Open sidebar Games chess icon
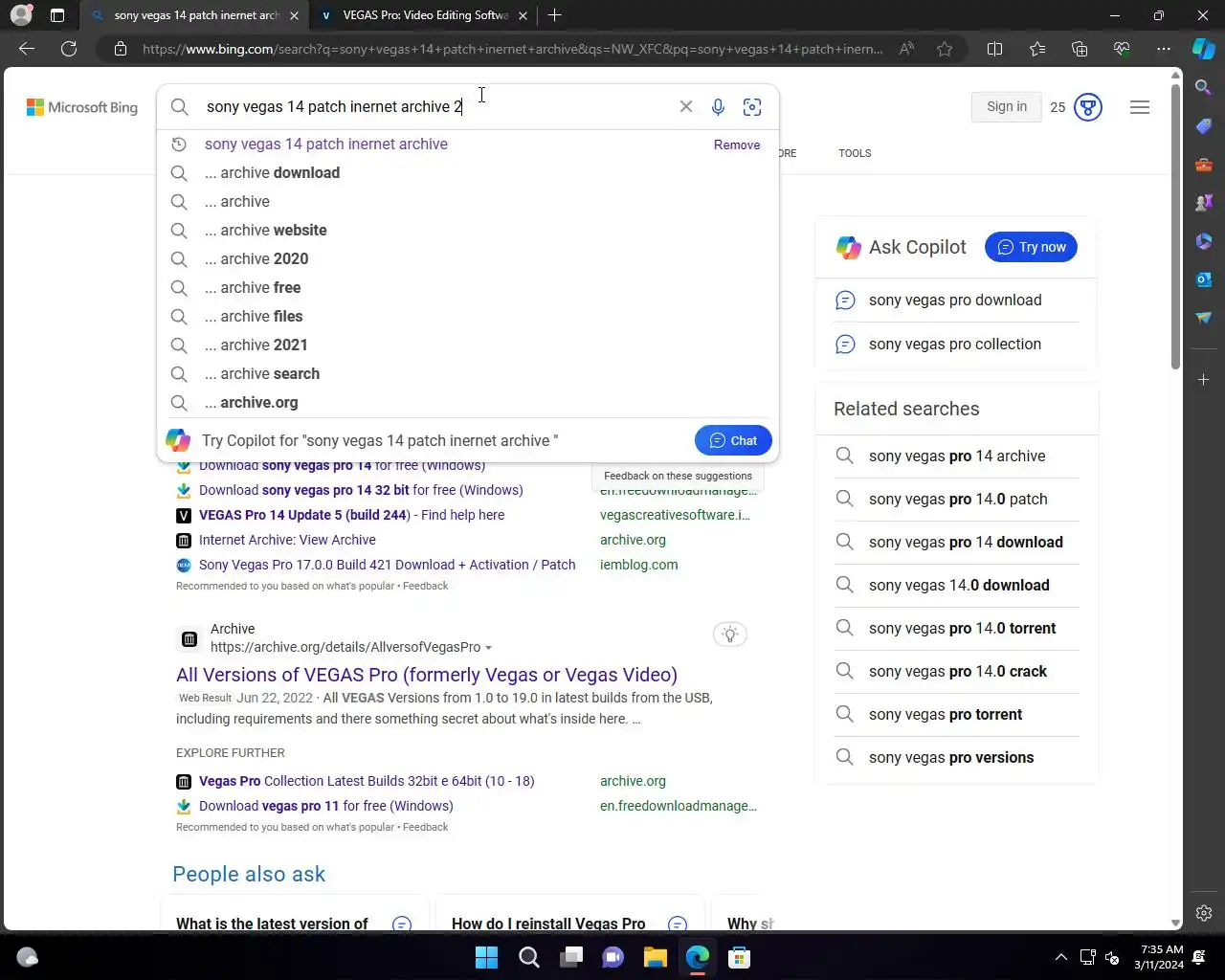The height and width of the screenshot is (980, 1225). point(1204,203)
